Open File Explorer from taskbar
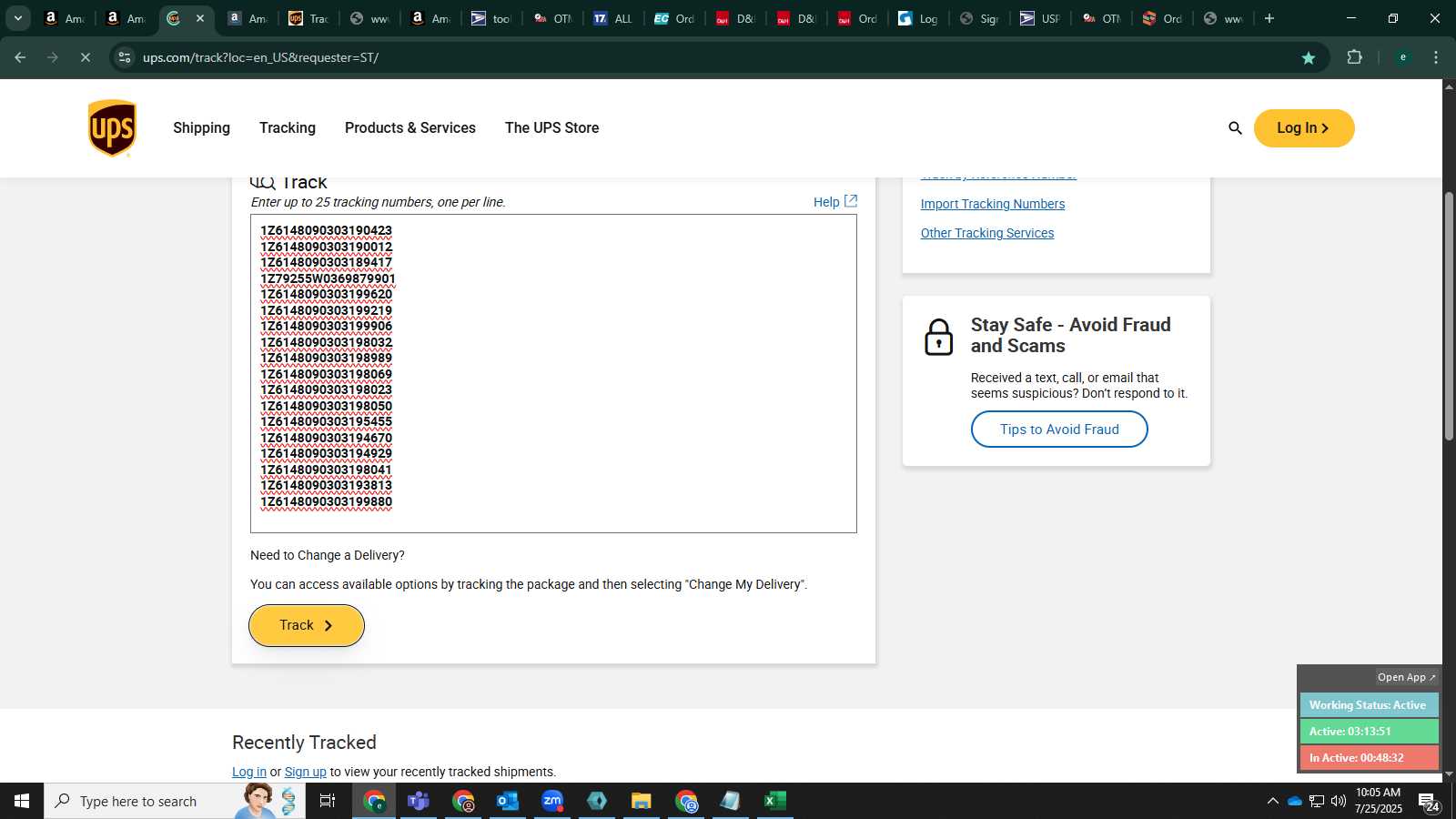 coord(641,801)
